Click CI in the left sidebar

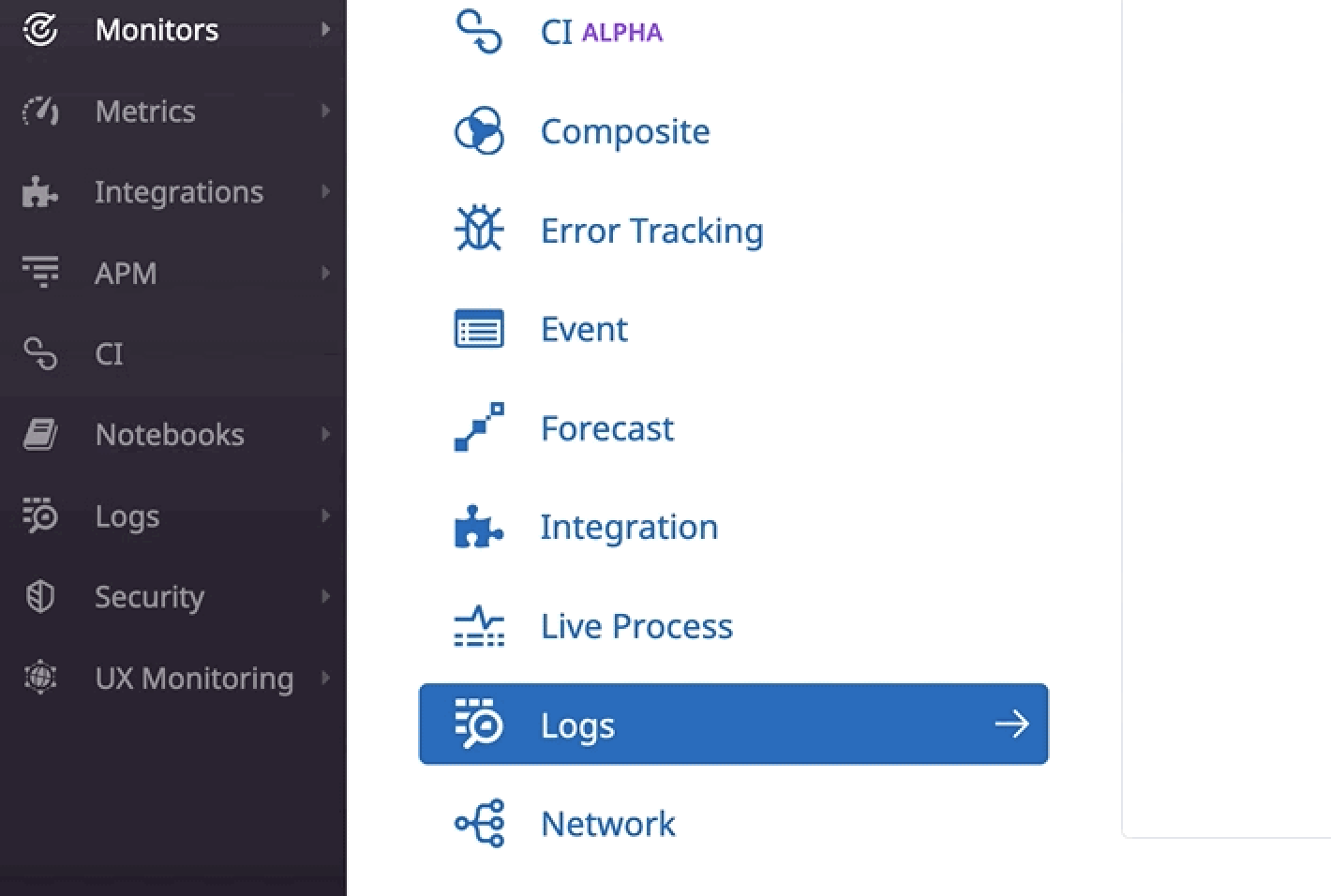[x=108, y=353]
